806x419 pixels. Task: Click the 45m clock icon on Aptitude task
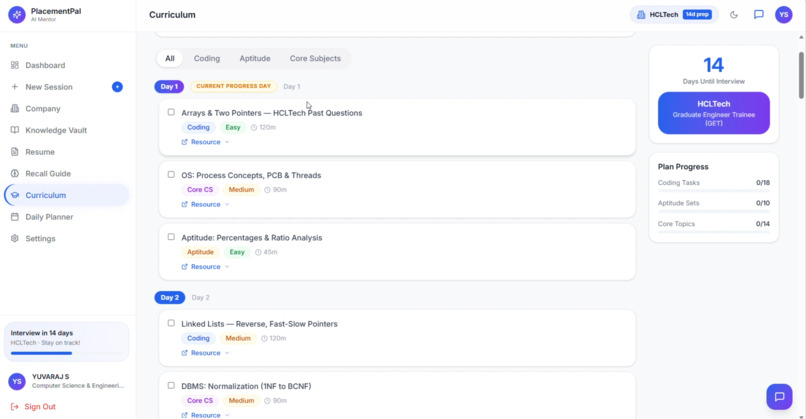(x=258, y=252)
